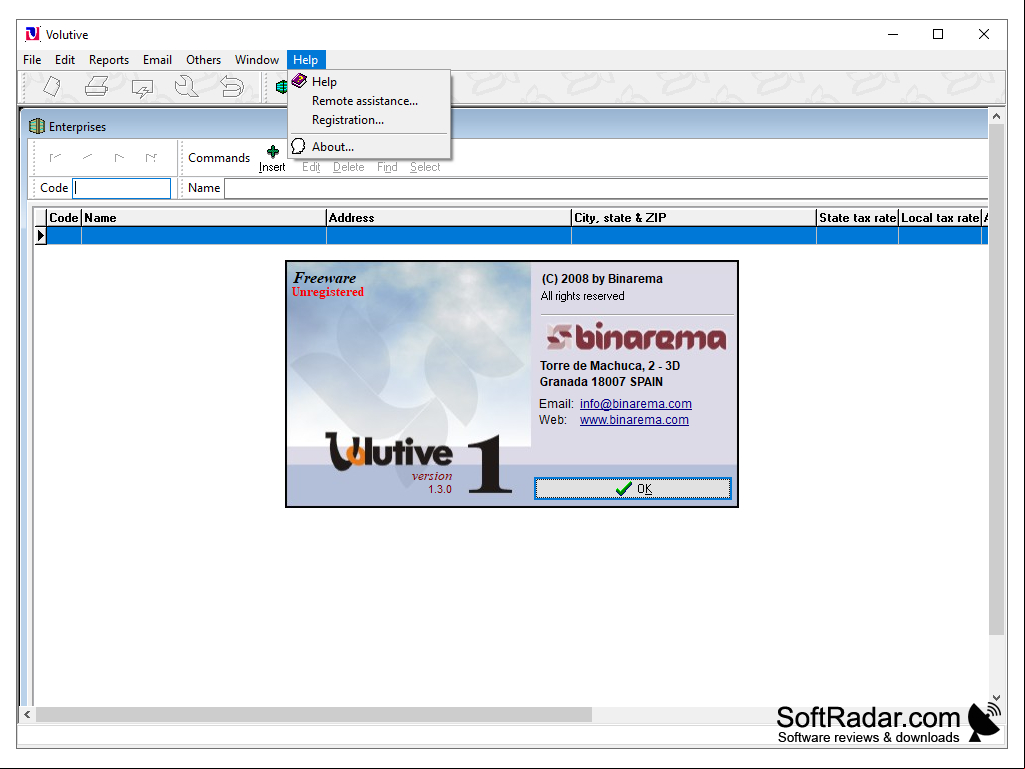Open the Email menu

coord(158,60)
